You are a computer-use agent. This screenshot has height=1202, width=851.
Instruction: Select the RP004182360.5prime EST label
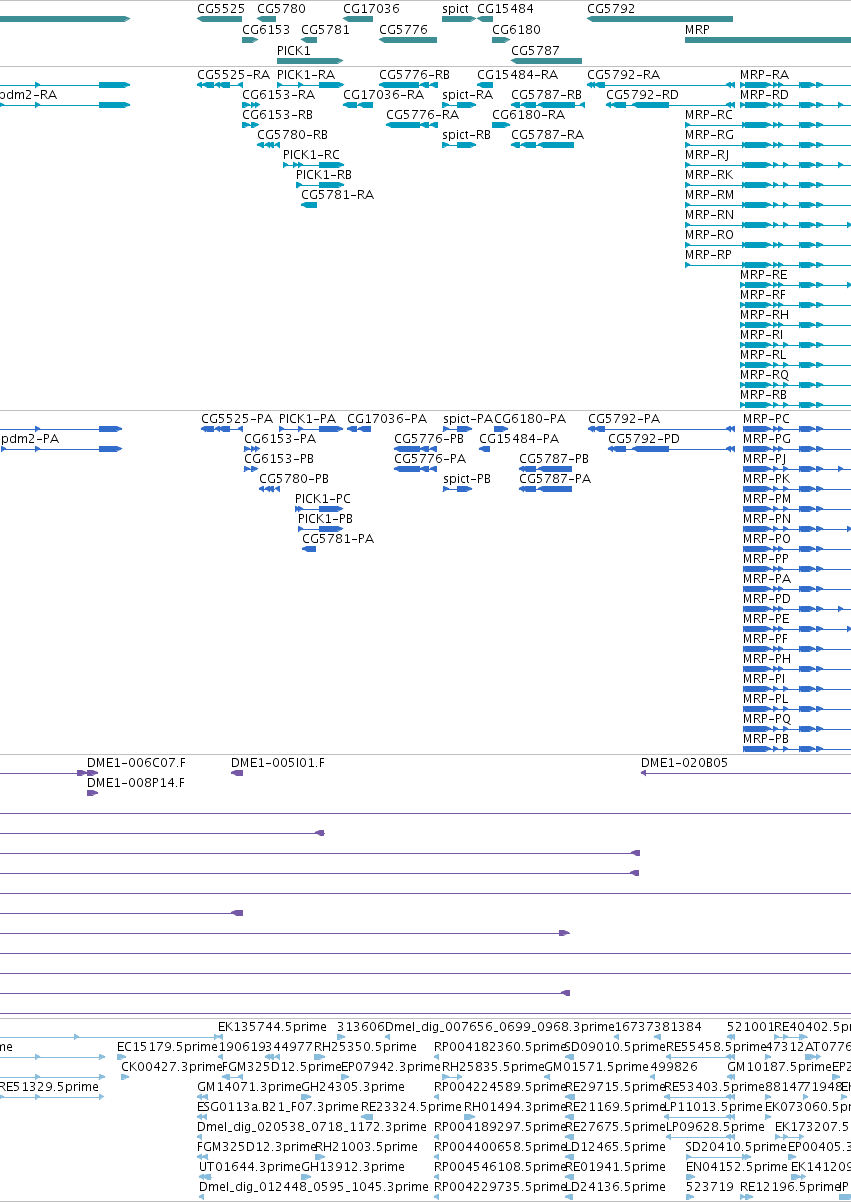click(x=500, y=1047)
